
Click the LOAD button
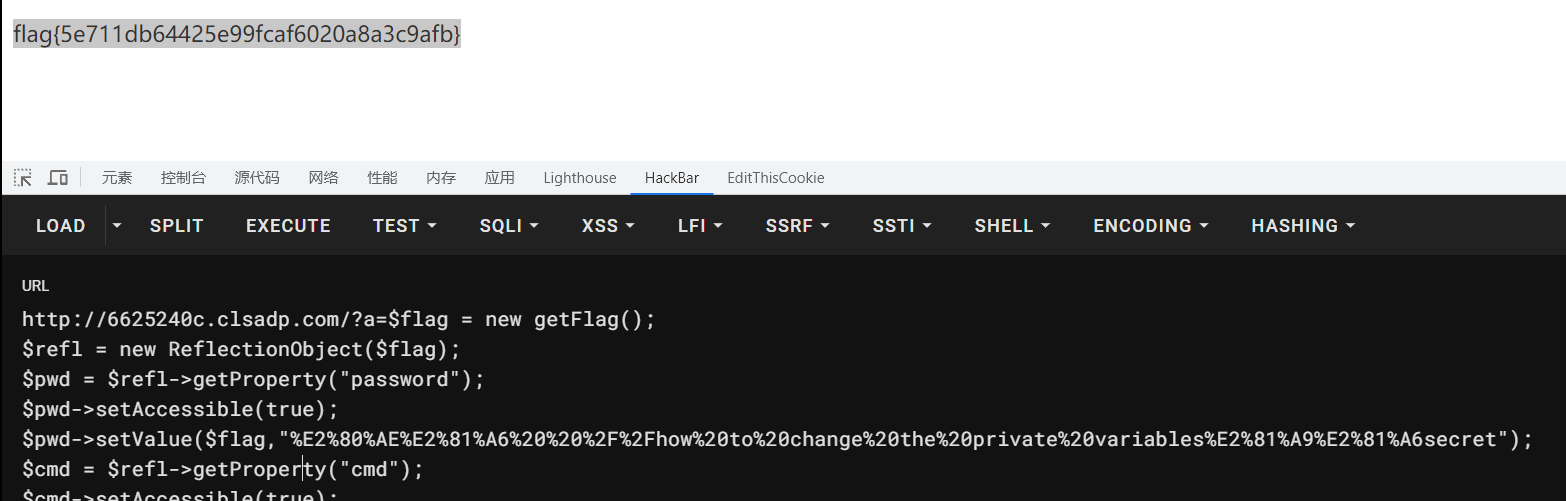click(60, 226)
